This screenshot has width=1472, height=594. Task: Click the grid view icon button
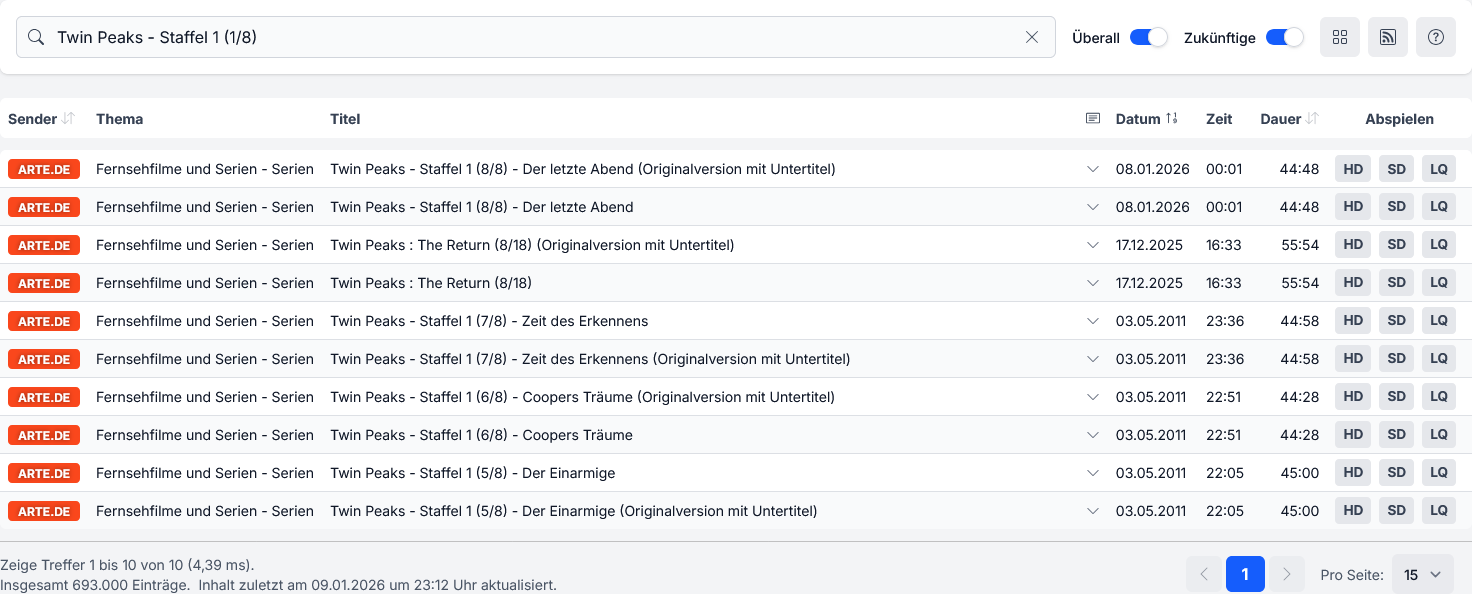click(1340, 37)
